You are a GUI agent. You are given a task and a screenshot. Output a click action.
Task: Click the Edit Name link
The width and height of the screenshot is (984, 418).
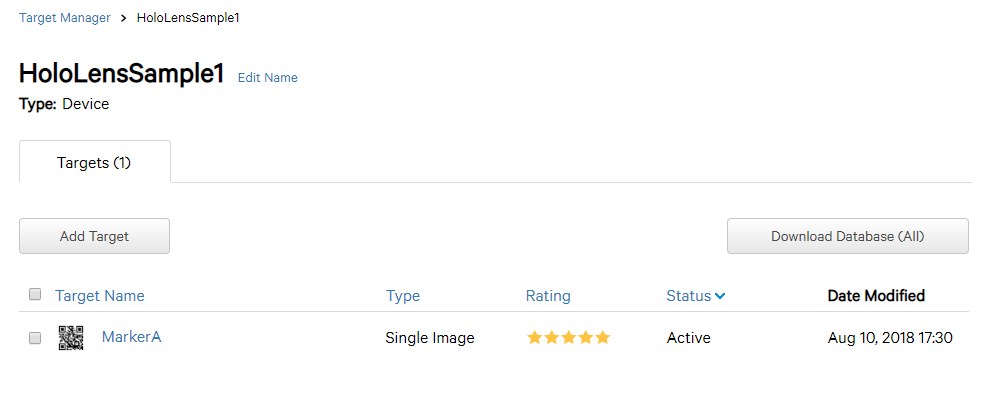click(267, 78)
